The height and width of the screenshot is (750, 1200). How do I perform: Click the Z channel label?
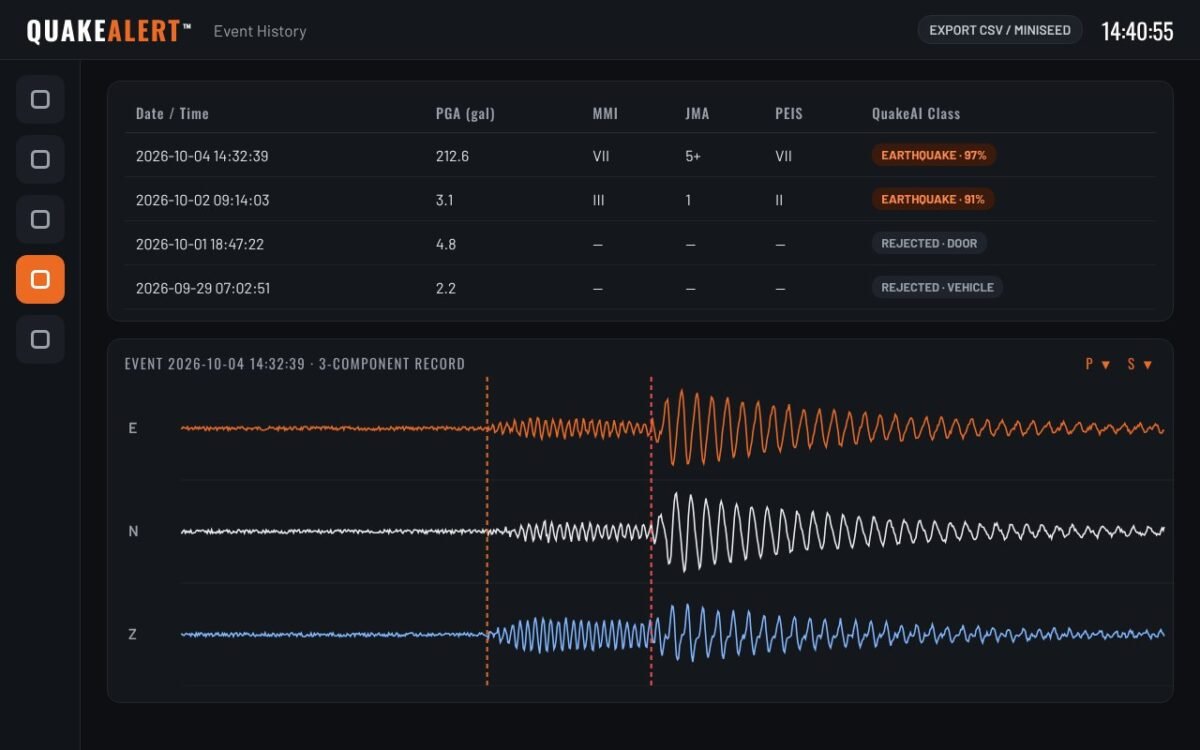132,634
